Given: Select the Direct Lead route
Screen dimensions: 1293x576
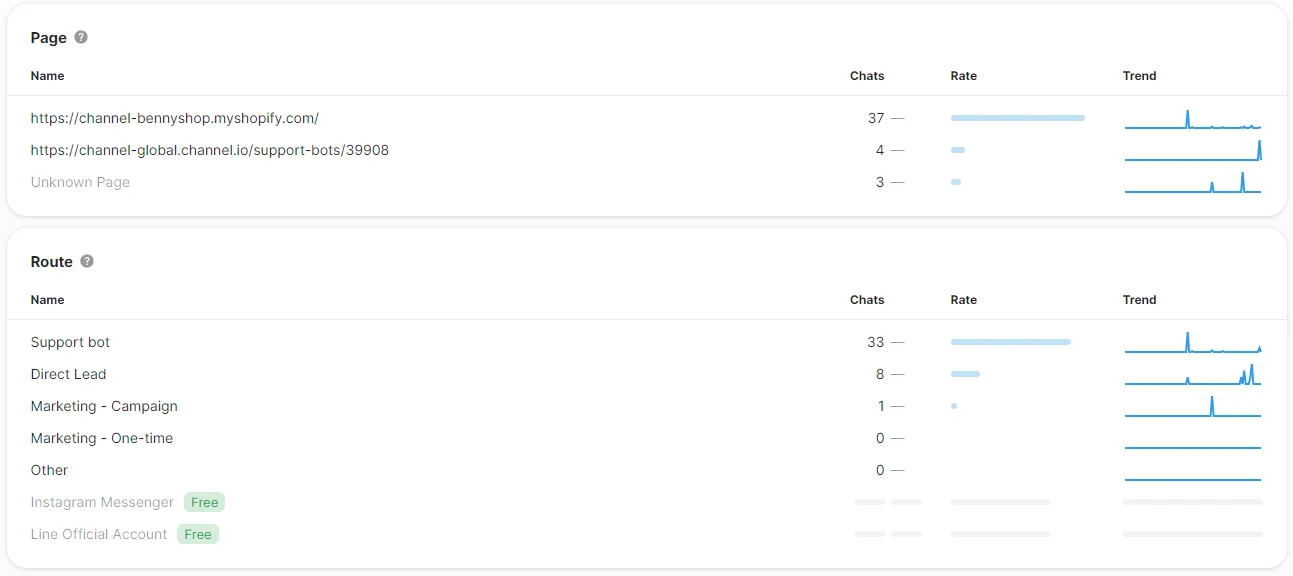Looking at the screenshot, I should (x=68, y=374).
